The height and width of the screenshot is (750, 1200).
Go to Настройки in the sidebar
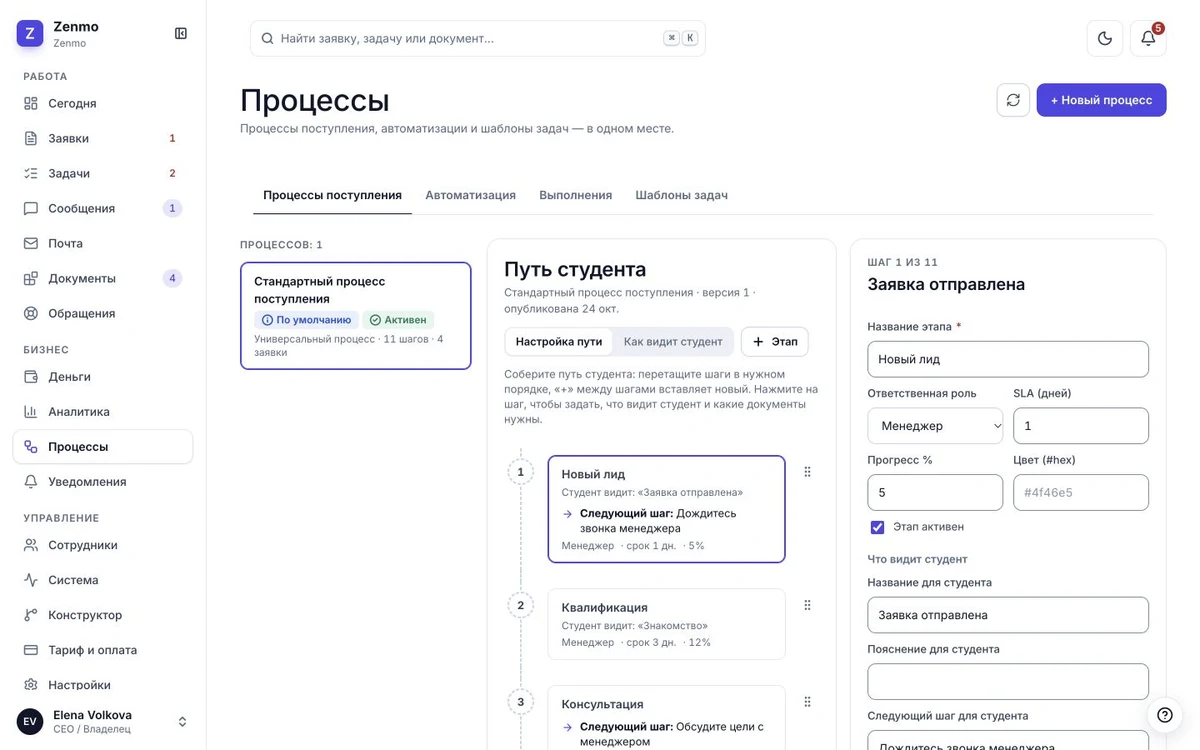(x=103, y=685)
